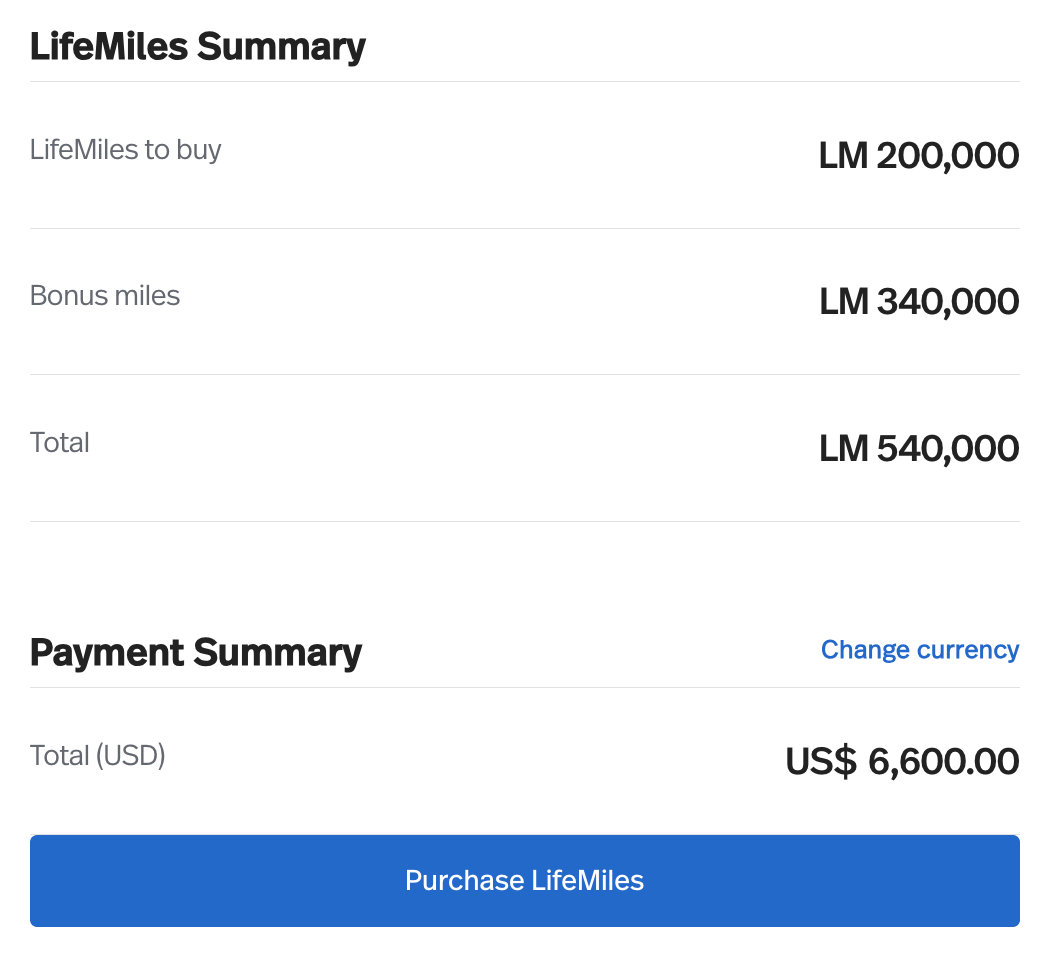
Task: Select the LM 200,000 purchase amount
Action: click(918, 155)
